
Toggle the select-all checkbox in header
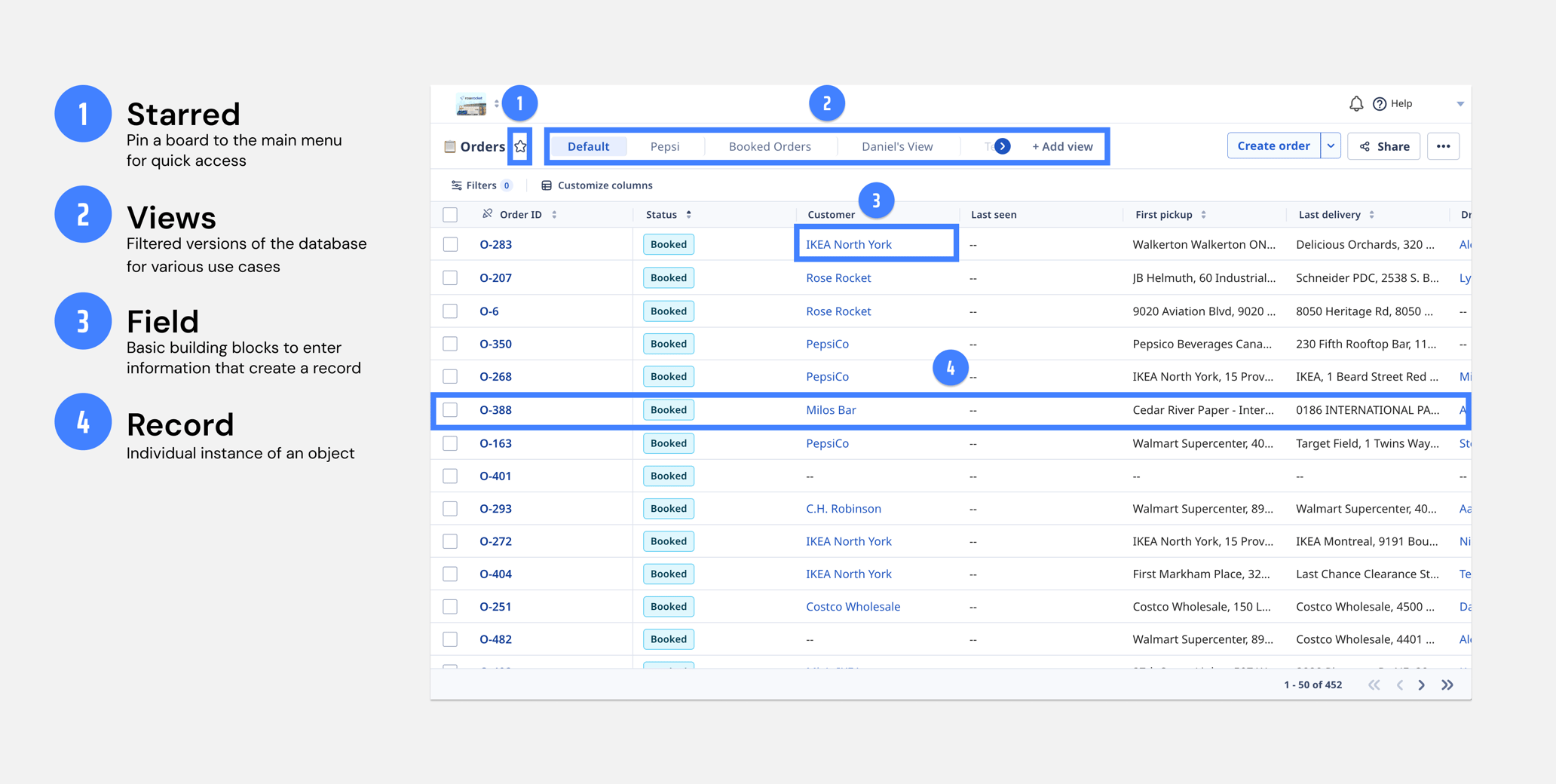tap(450, 215)
